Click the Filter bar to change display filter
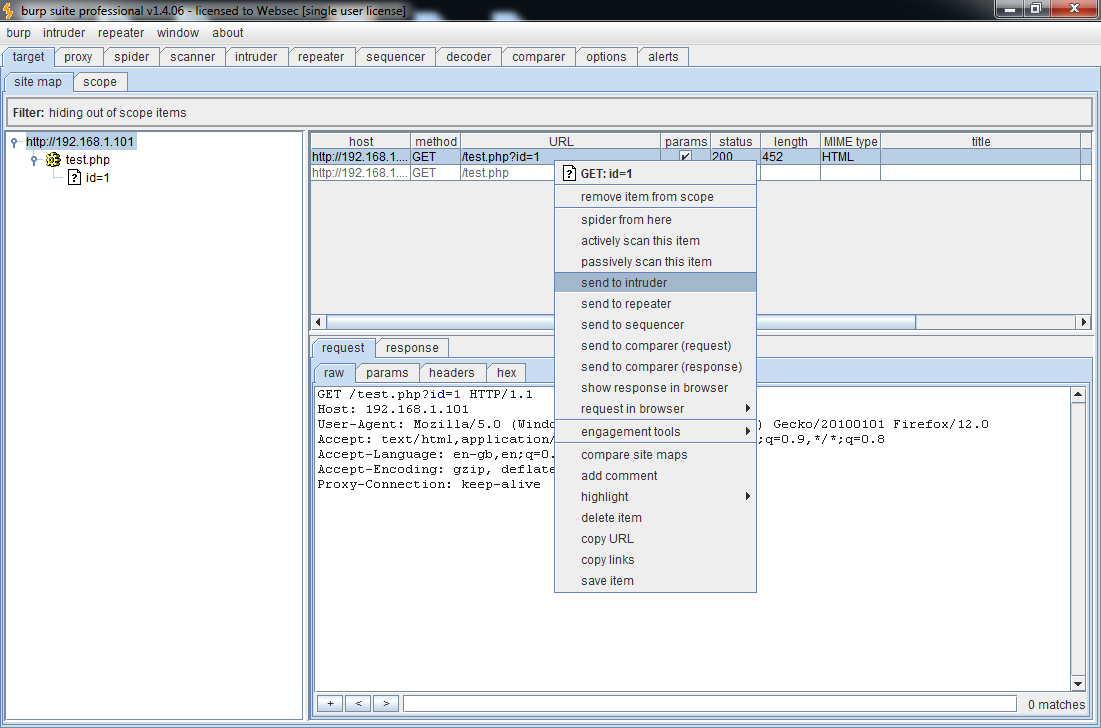This screenshot has width=1101, height=728. click(x=549, y=112)
